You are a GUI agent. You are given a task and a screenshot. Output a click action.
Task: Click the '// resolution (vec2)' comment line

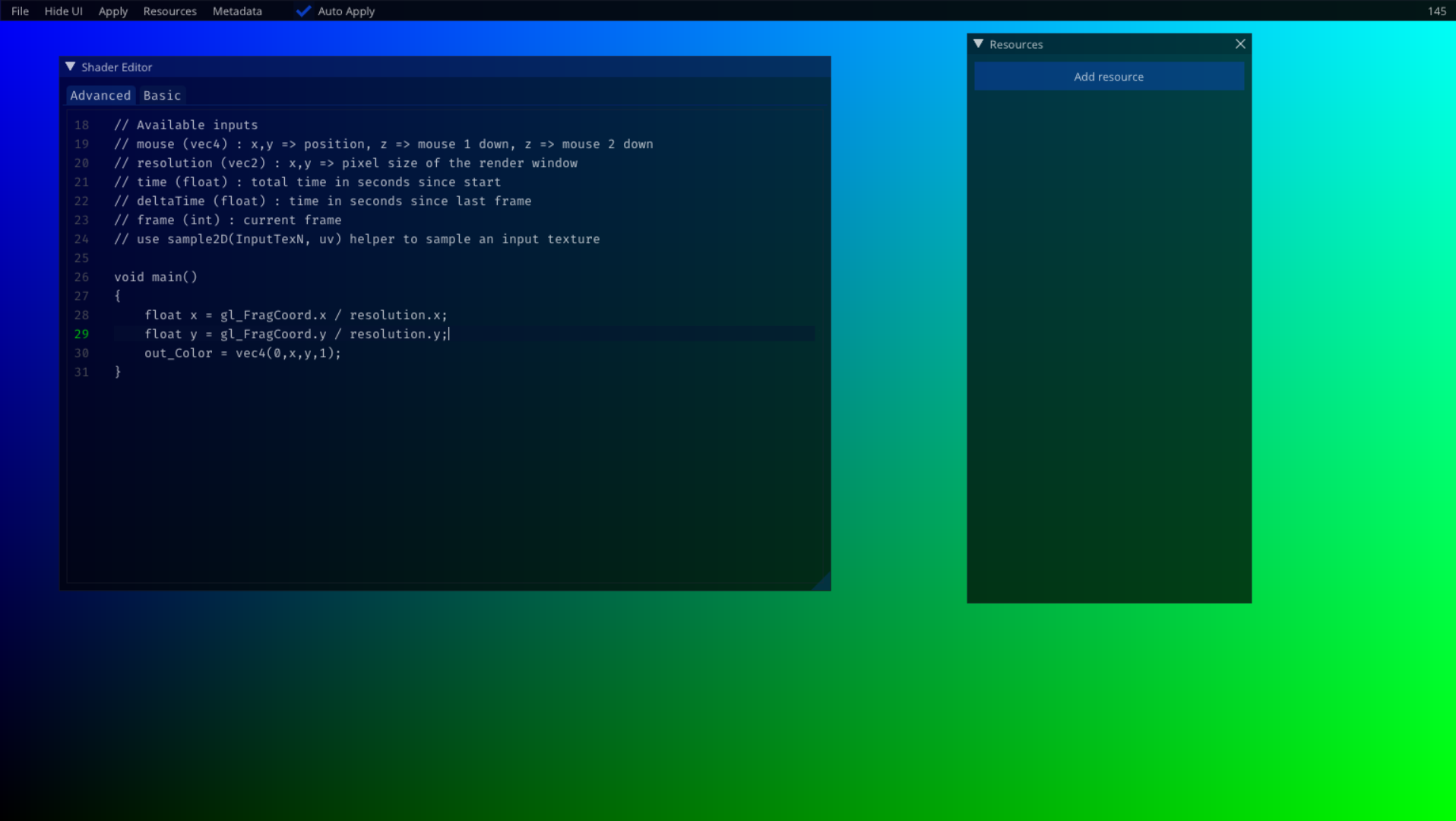(346, 163)
